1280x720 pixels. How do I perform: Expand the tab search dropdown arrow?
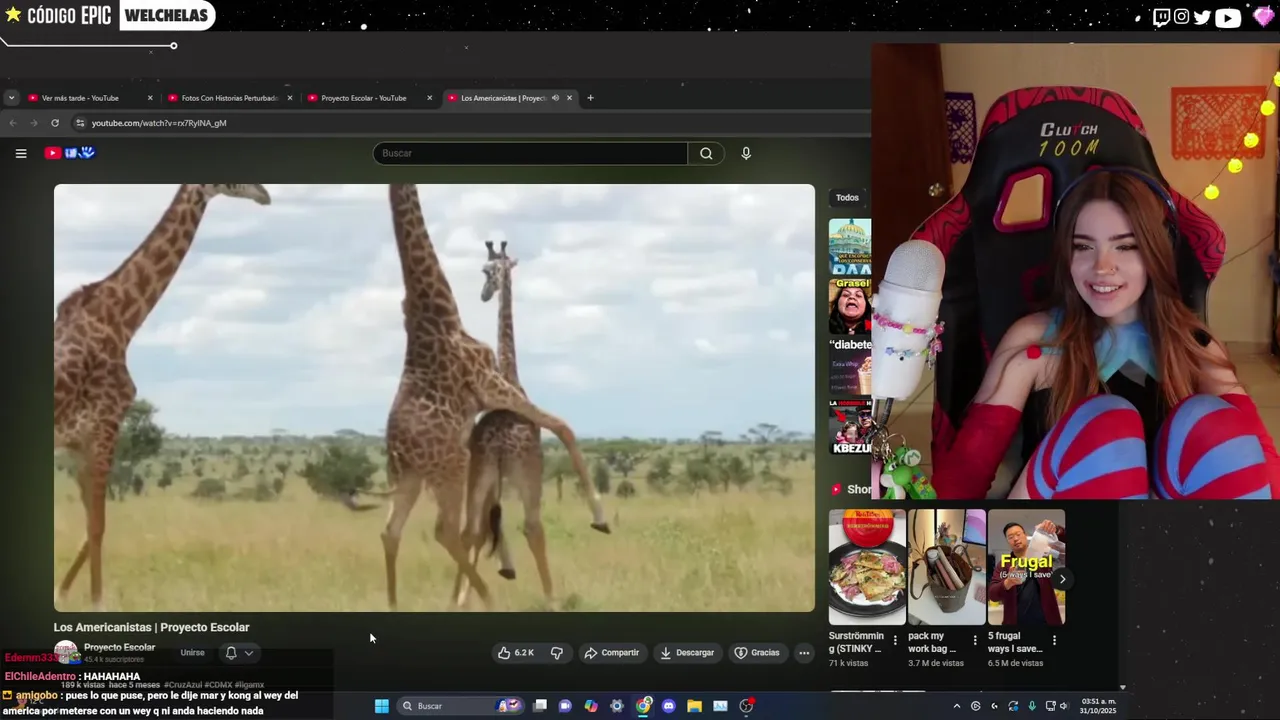click(x=10, y=98)
